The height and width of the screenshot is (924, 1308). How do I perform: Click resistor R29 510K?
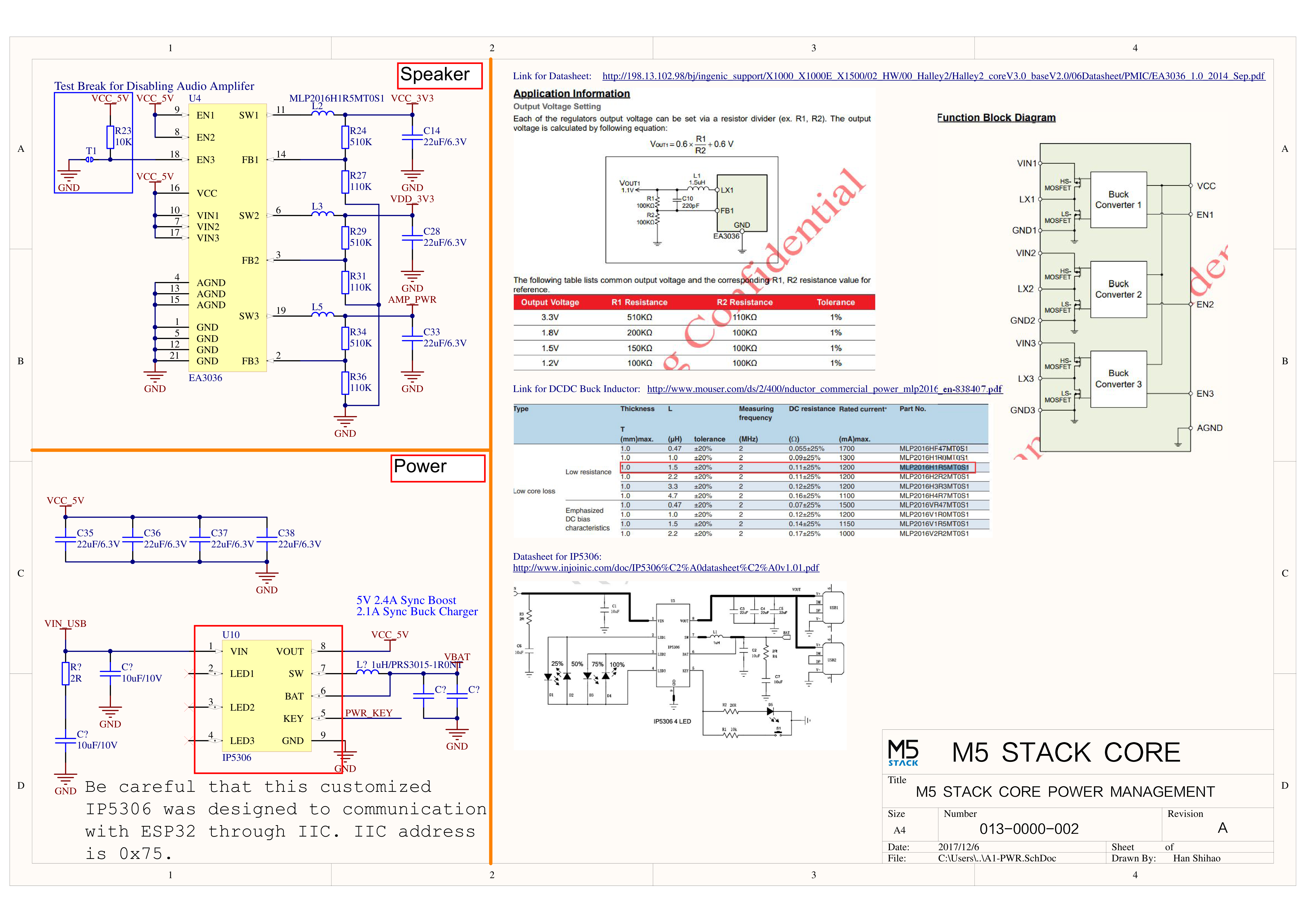(x=346, y=237)
